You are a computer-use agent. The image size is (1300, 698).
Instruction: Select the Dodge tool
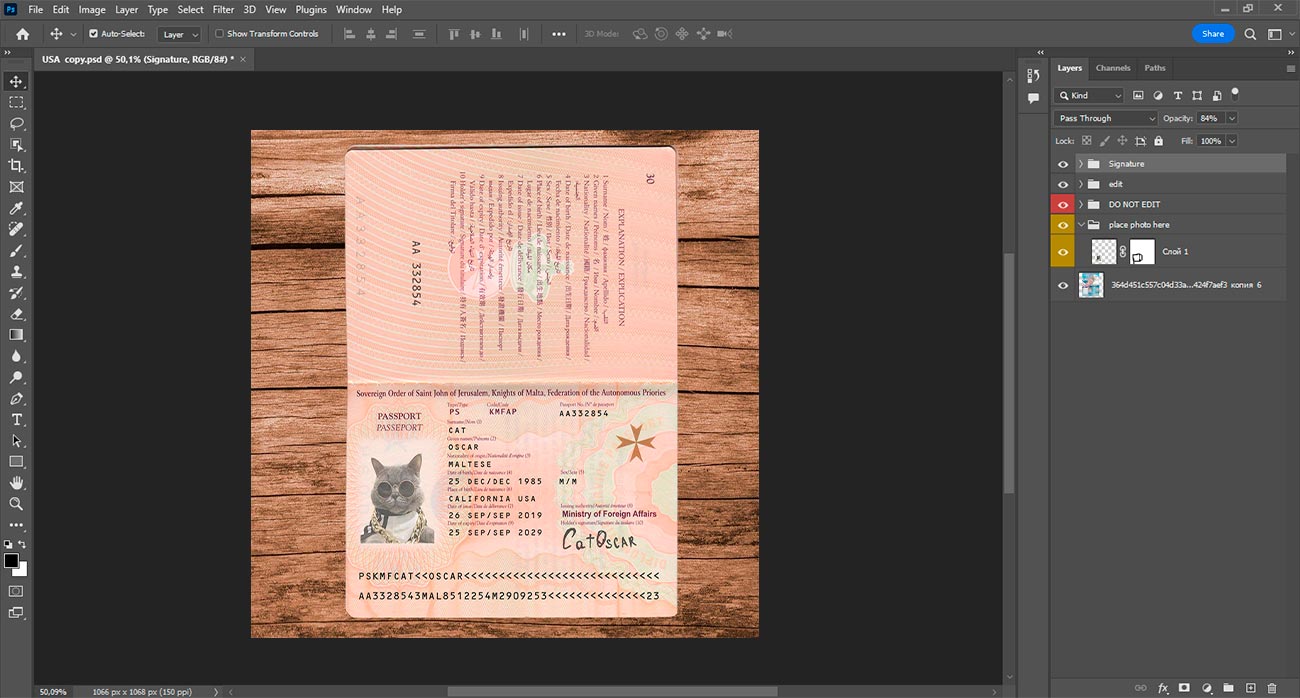(16, 378)
